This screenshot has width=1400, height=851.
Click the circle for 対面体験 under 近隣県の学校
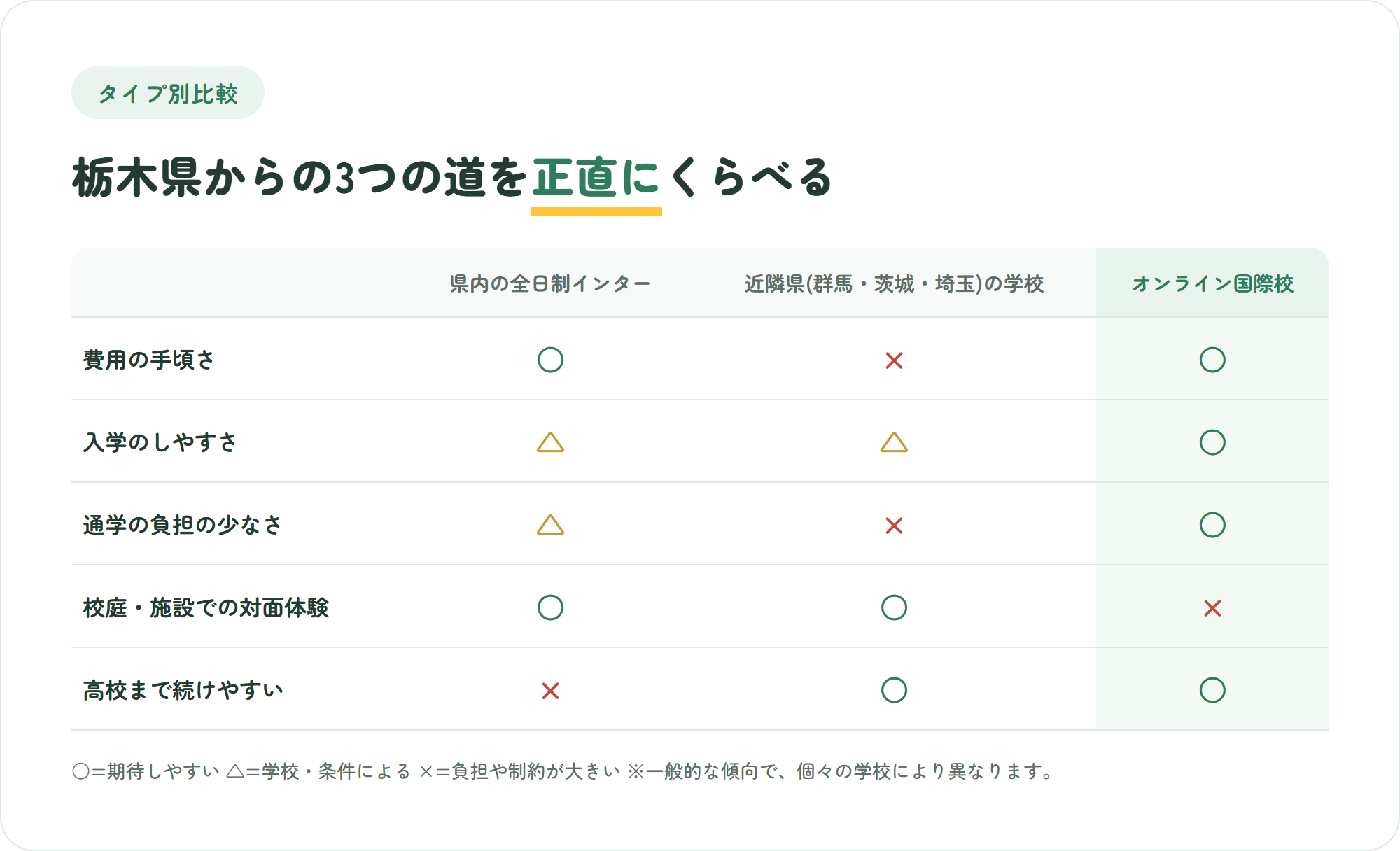pos(894,607)
